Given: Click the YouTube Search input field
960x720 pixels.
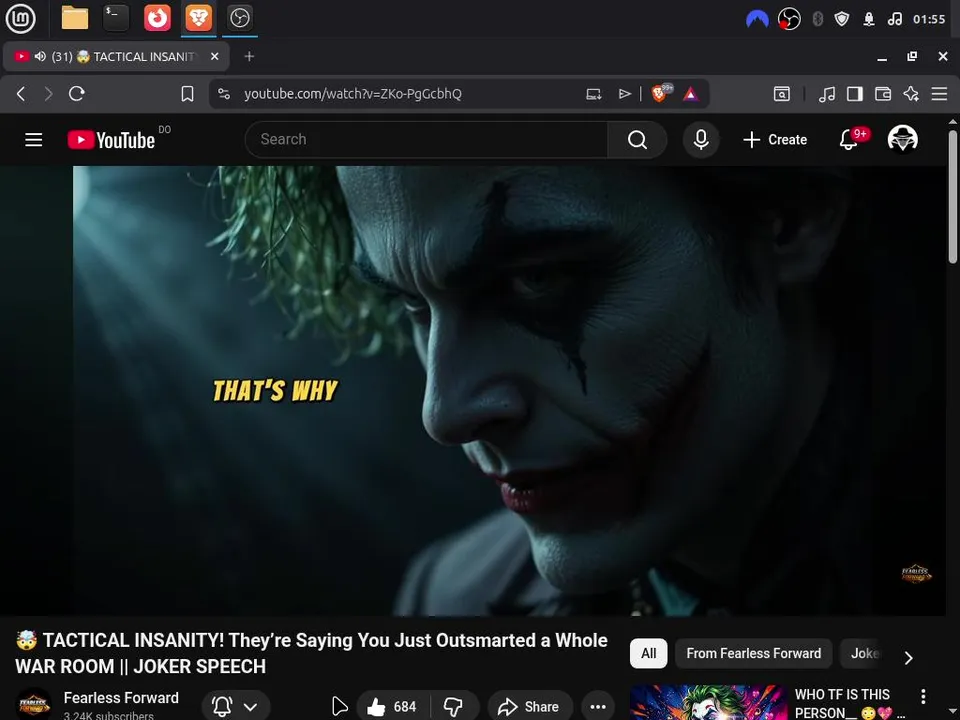Looking at the screenshot, I should click(x=426, y=140).
